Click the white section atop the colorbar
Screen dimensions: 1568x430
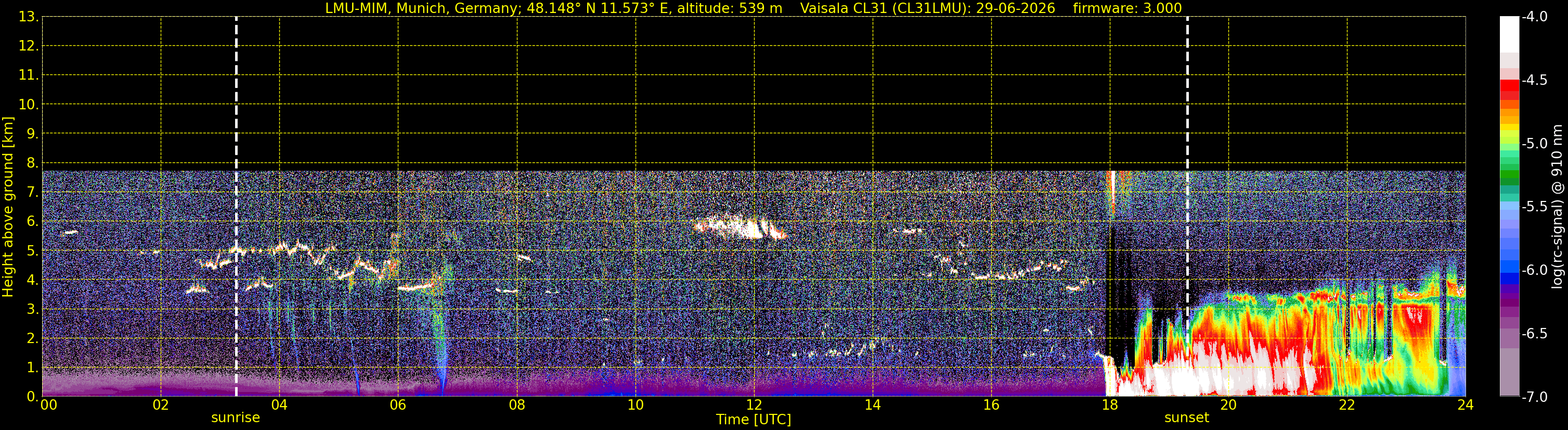1509,34
